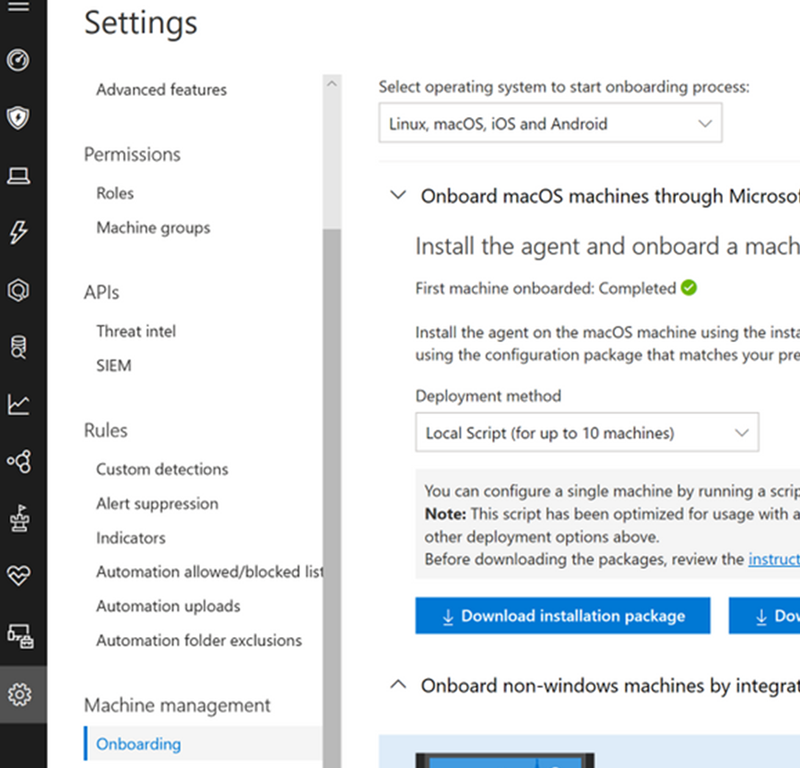Image resolution: width=800 pixels, height=768 pixels.
Task: Go to Roles under Permissions
Action: click(115, 193)
